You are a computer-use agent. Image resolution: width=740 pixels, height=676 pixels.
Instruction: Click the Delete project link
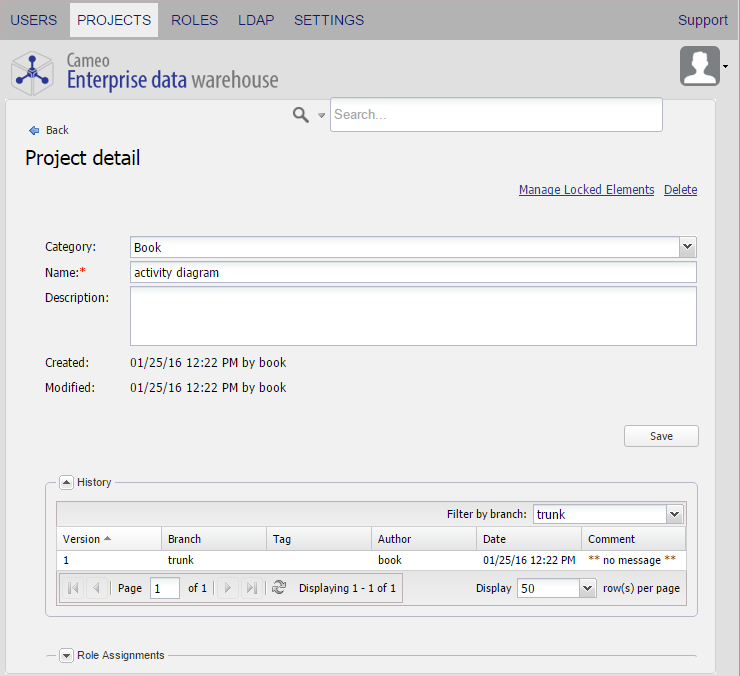coord(680,190)
